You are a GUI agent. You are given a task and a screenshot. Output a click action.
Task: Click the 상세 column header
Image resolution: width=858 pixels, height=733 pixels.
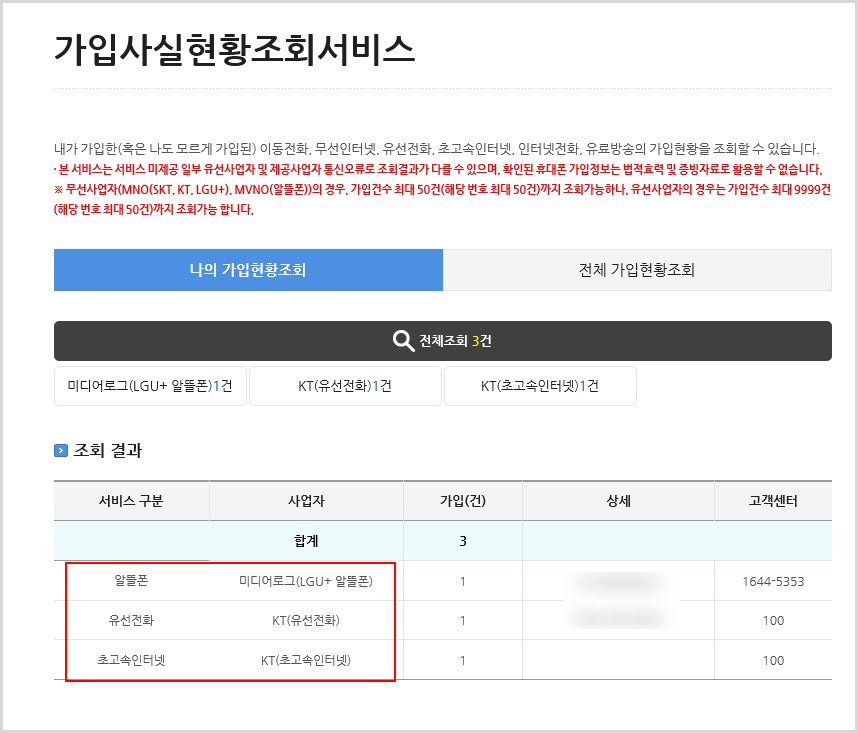[x=618, y=501]
